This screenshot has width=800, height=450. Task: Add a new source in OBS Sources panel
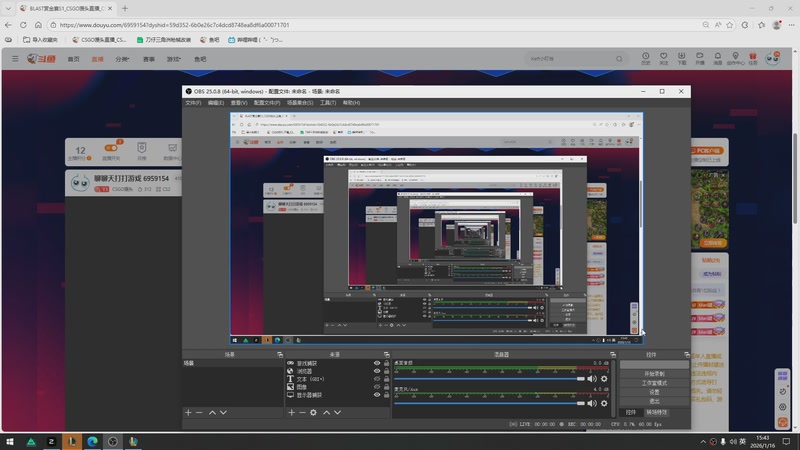pyautogui.click(x=291, y=412)
